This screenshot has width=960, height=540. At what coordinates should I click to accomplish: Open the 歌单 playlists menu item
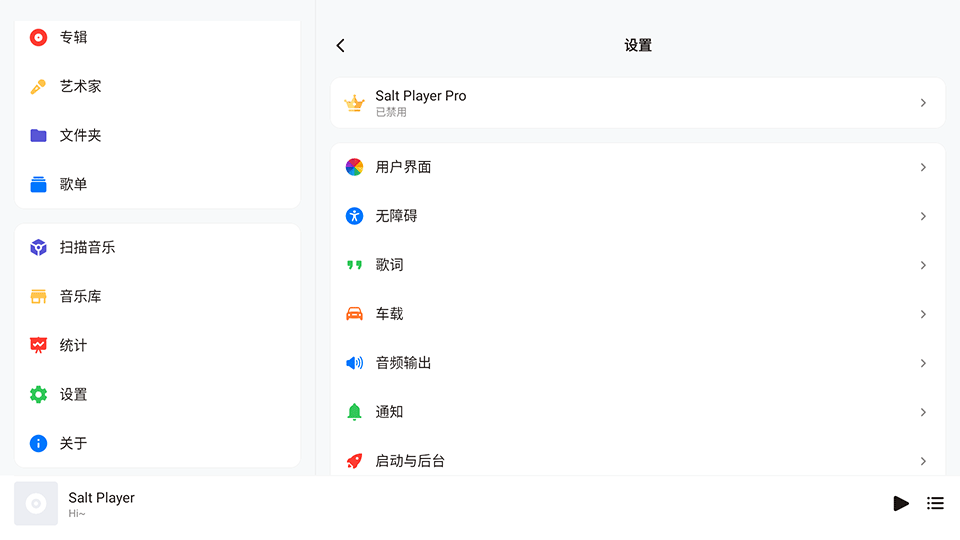157,184
